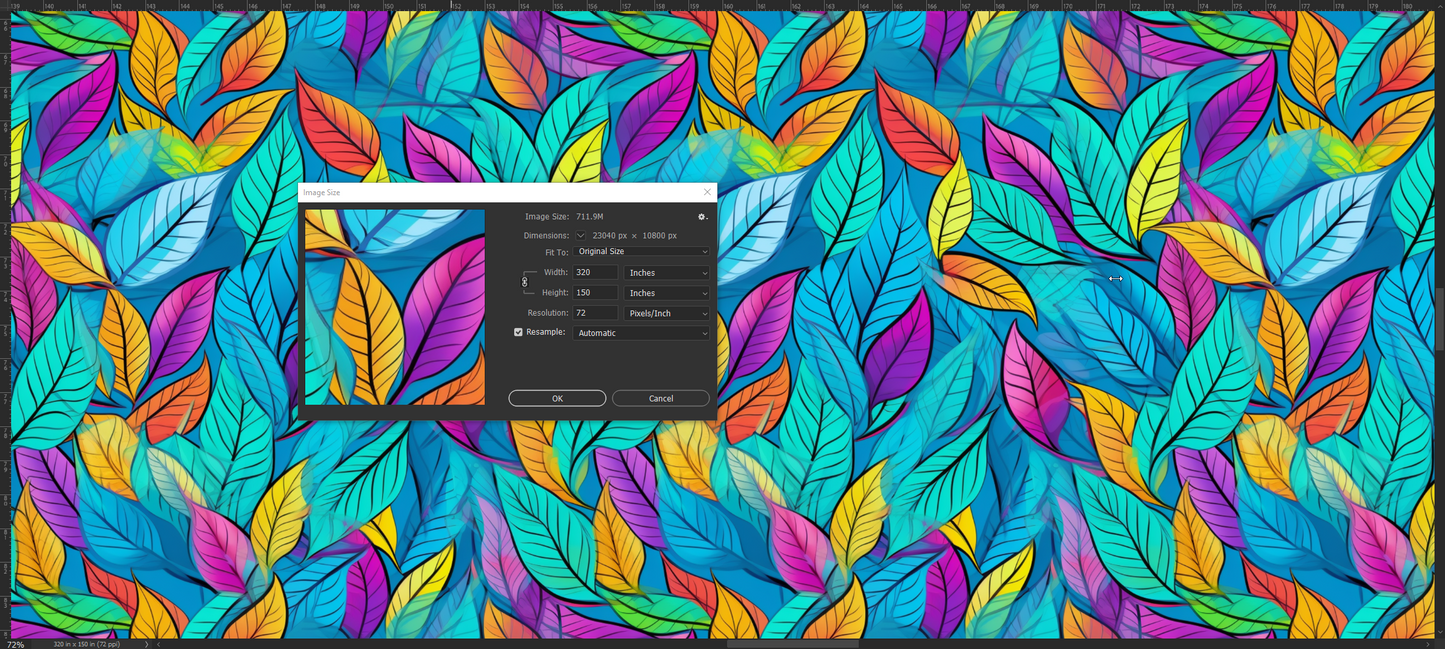Click the leaf image preview thumbnail

click(x=394, y=306)
